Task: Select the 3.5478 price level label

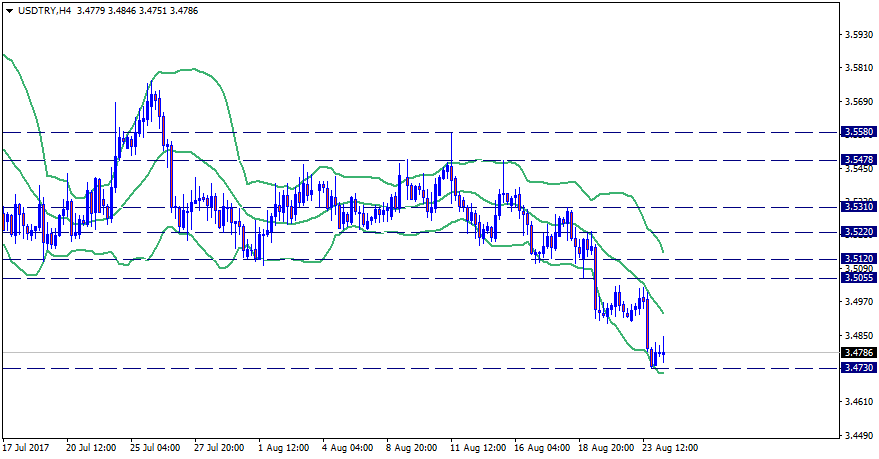Action: pos(858,160)
